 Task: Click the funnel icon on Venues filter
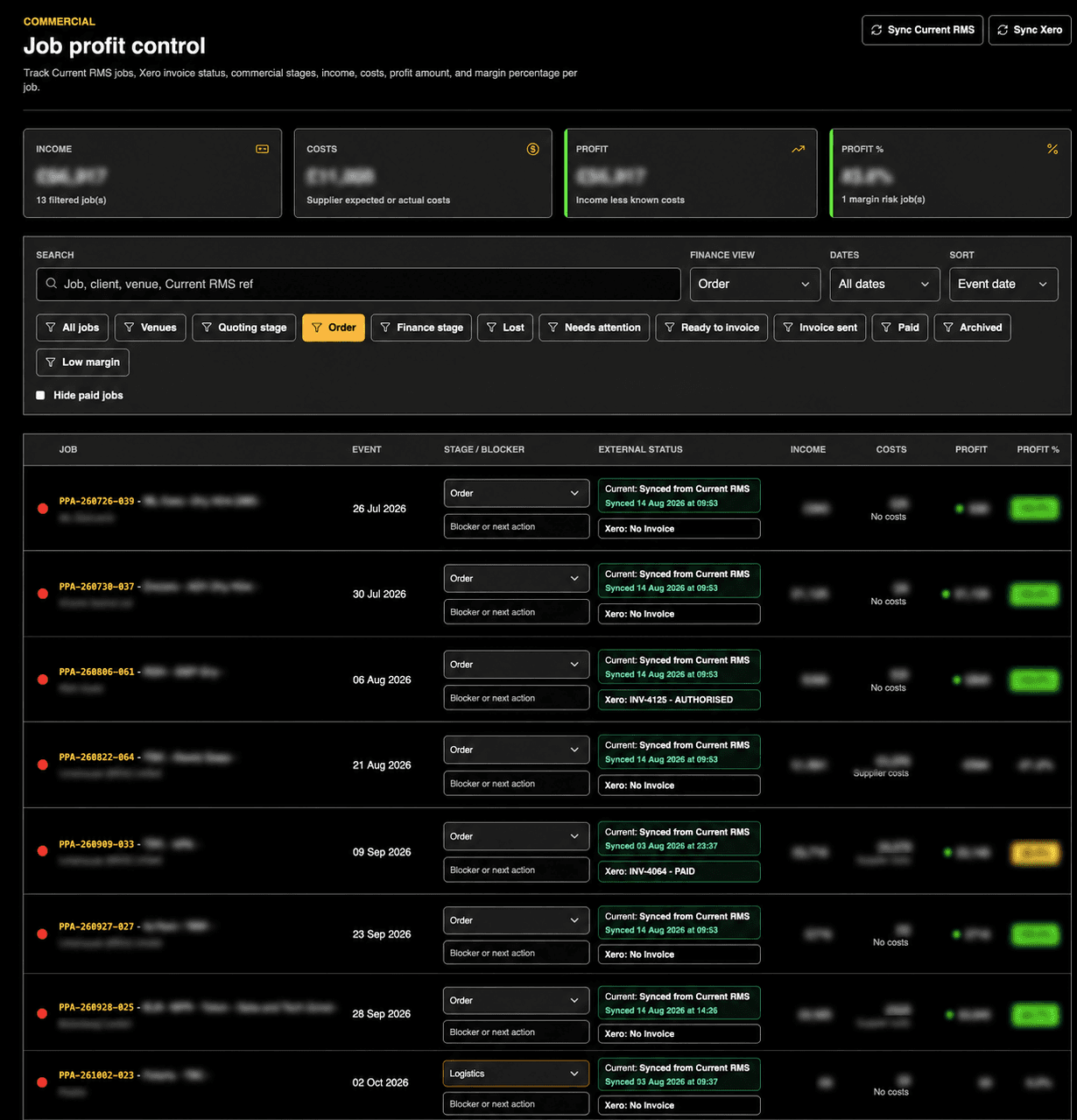click(x=129, y=328)
